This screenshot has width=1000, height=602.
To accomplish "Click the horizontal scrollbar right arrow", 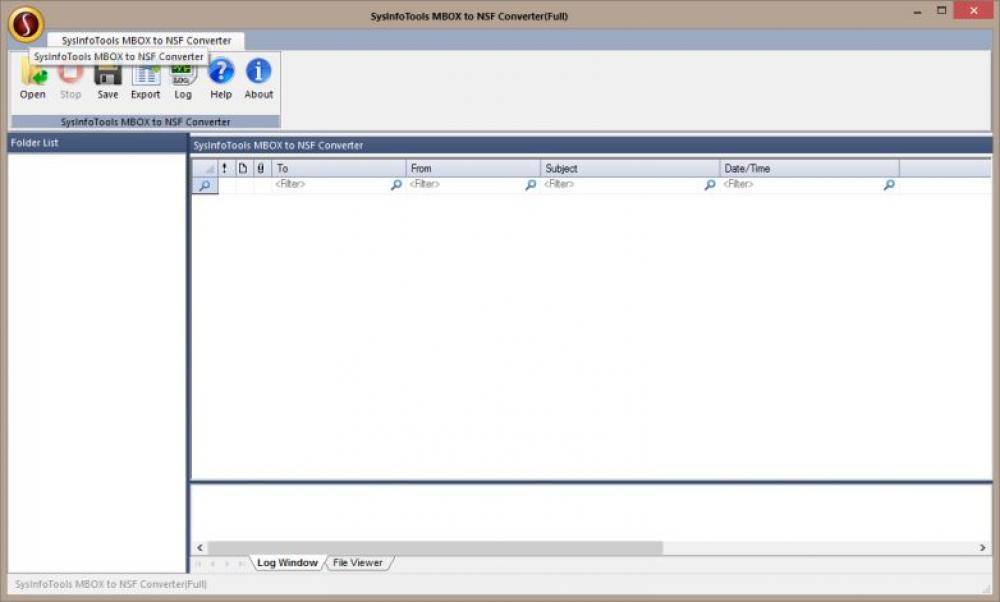I will click(983, 547).
